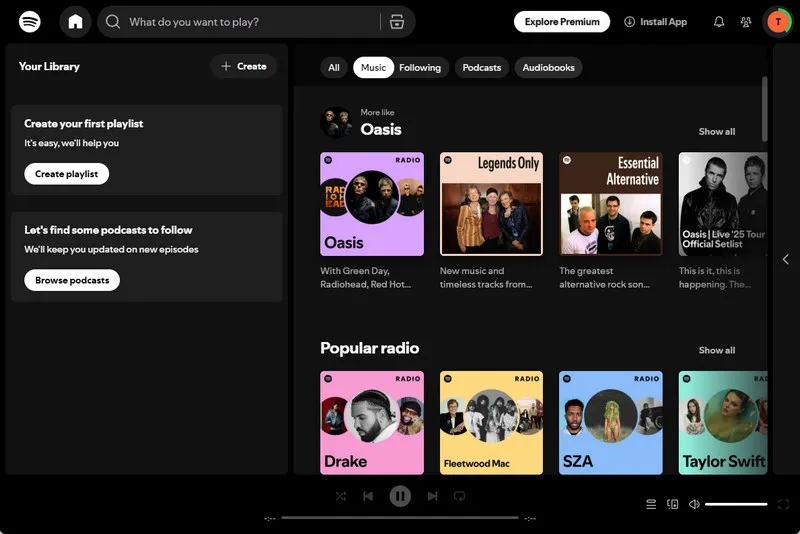
Task: Click Create playlist button
Action: pyautogui.click(x=66, y=174)
